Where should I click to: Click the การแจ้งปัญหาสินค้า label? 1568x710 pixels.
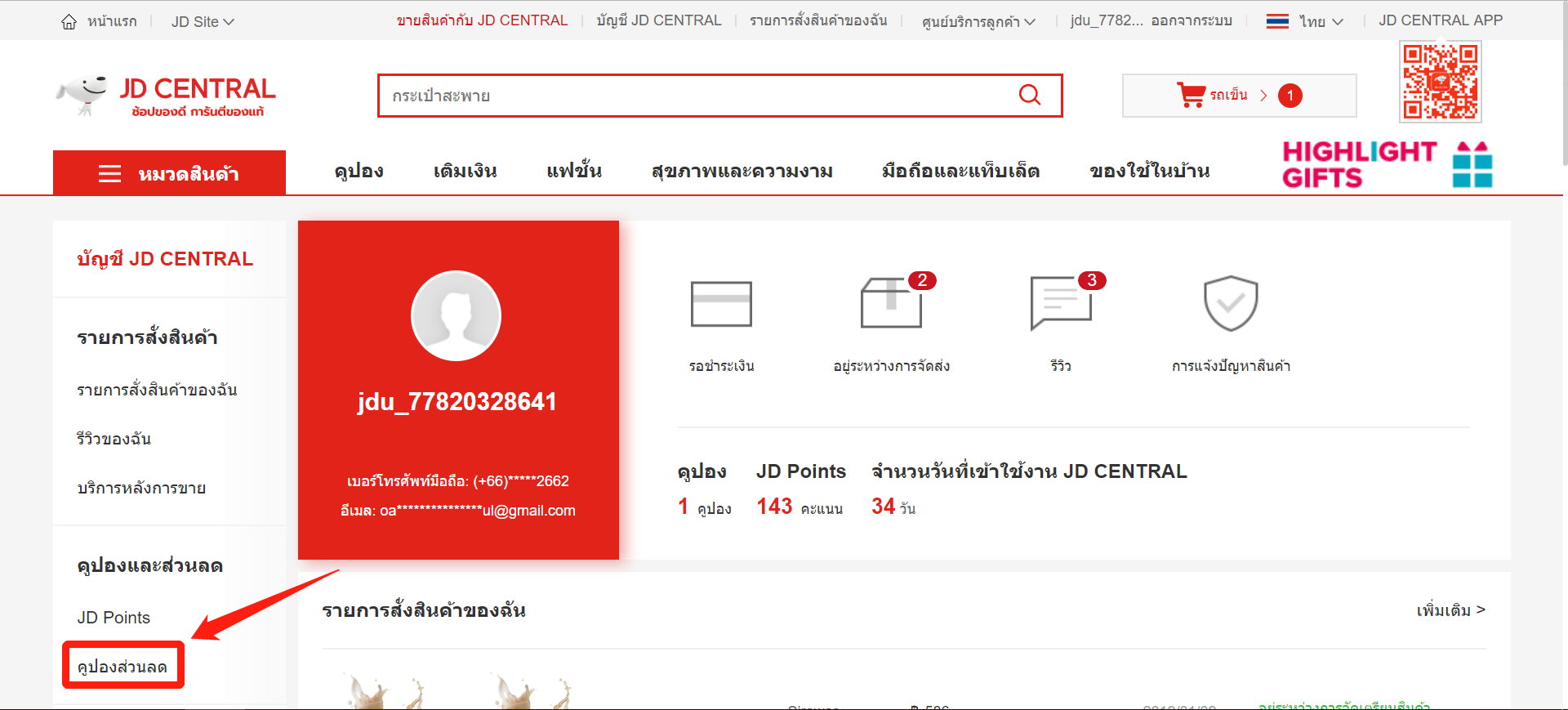[1231, 366]
